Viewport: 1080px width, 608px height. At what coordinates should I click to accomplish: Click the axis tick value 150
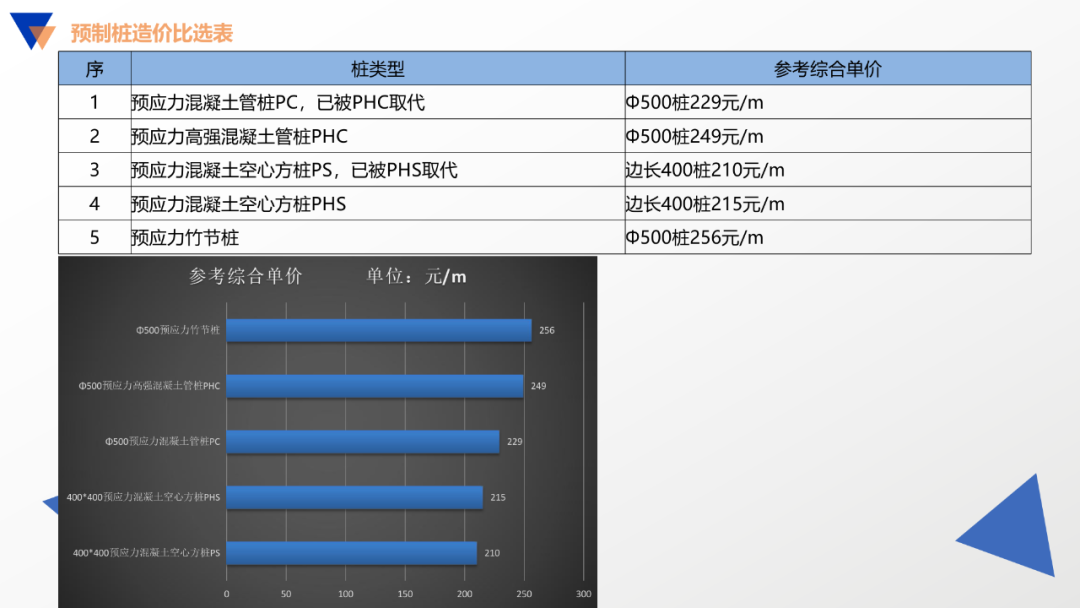pyautogui.click(x=405, y=594)
